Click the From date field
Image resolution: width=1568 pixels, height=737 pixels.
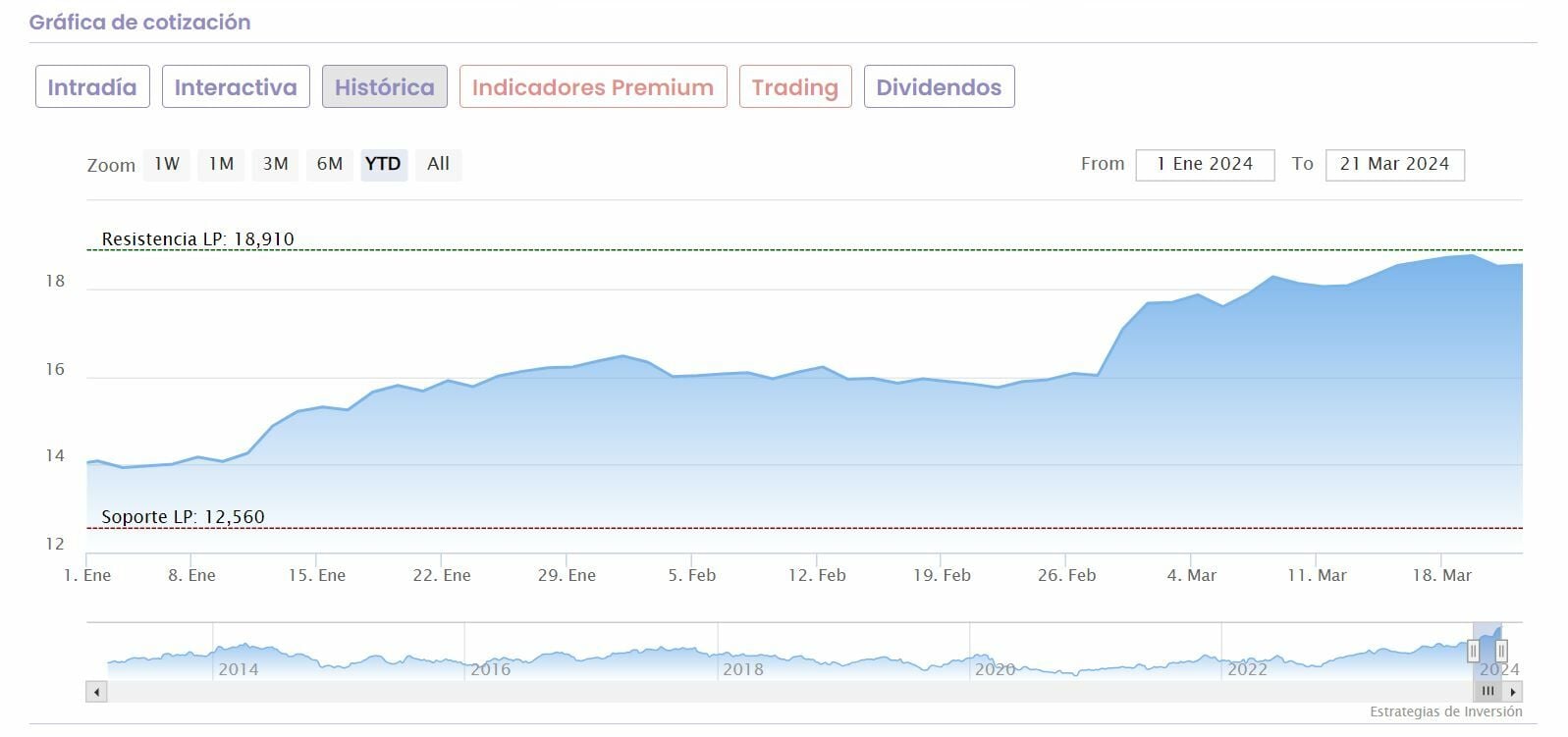[1204, 165]
